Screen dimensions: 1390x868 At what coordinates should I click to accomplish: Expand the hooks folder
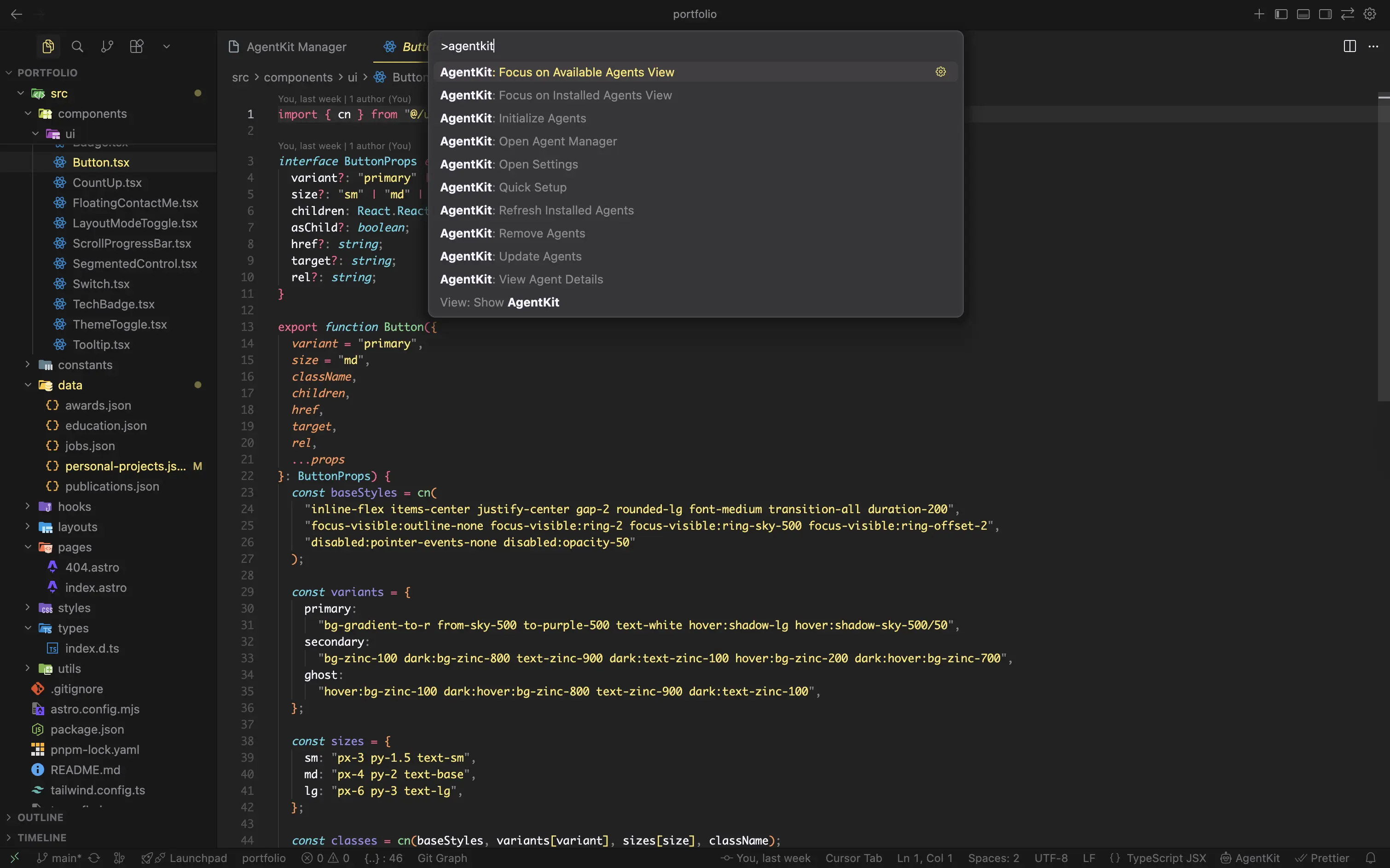click(x=109, y=507)
